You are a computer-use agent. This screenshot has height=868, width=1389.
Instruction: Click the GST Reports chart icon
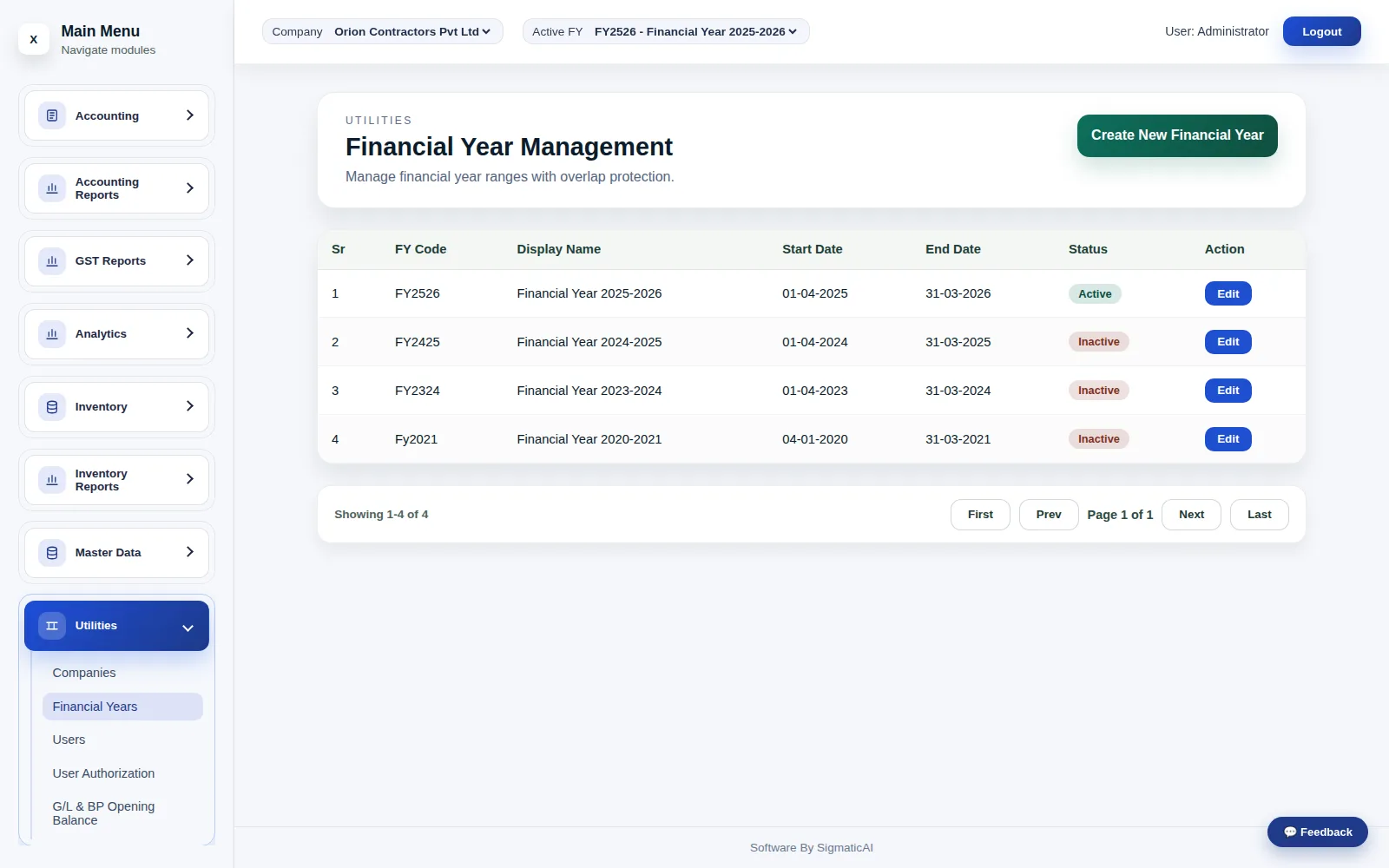pyautogui.click(x=52, y=261)
